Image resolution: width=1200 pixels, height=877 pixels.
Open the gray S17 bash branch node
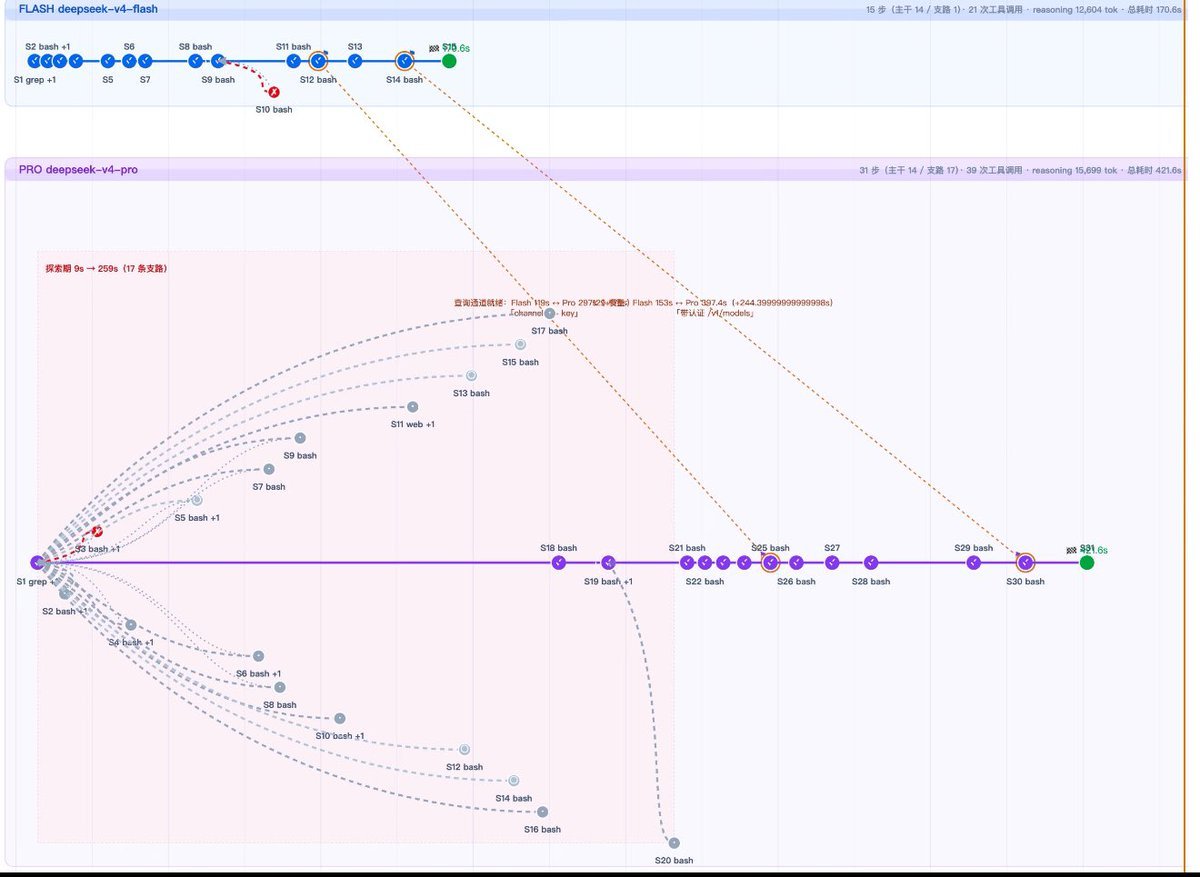coord(549,313)
